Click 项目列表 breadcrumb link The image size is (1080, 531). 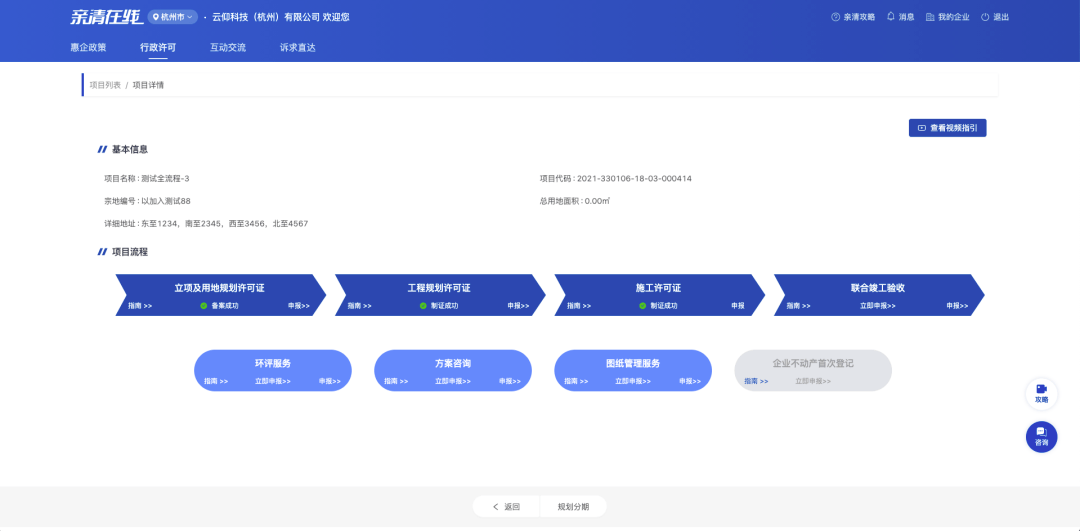(x=105, y=85)
